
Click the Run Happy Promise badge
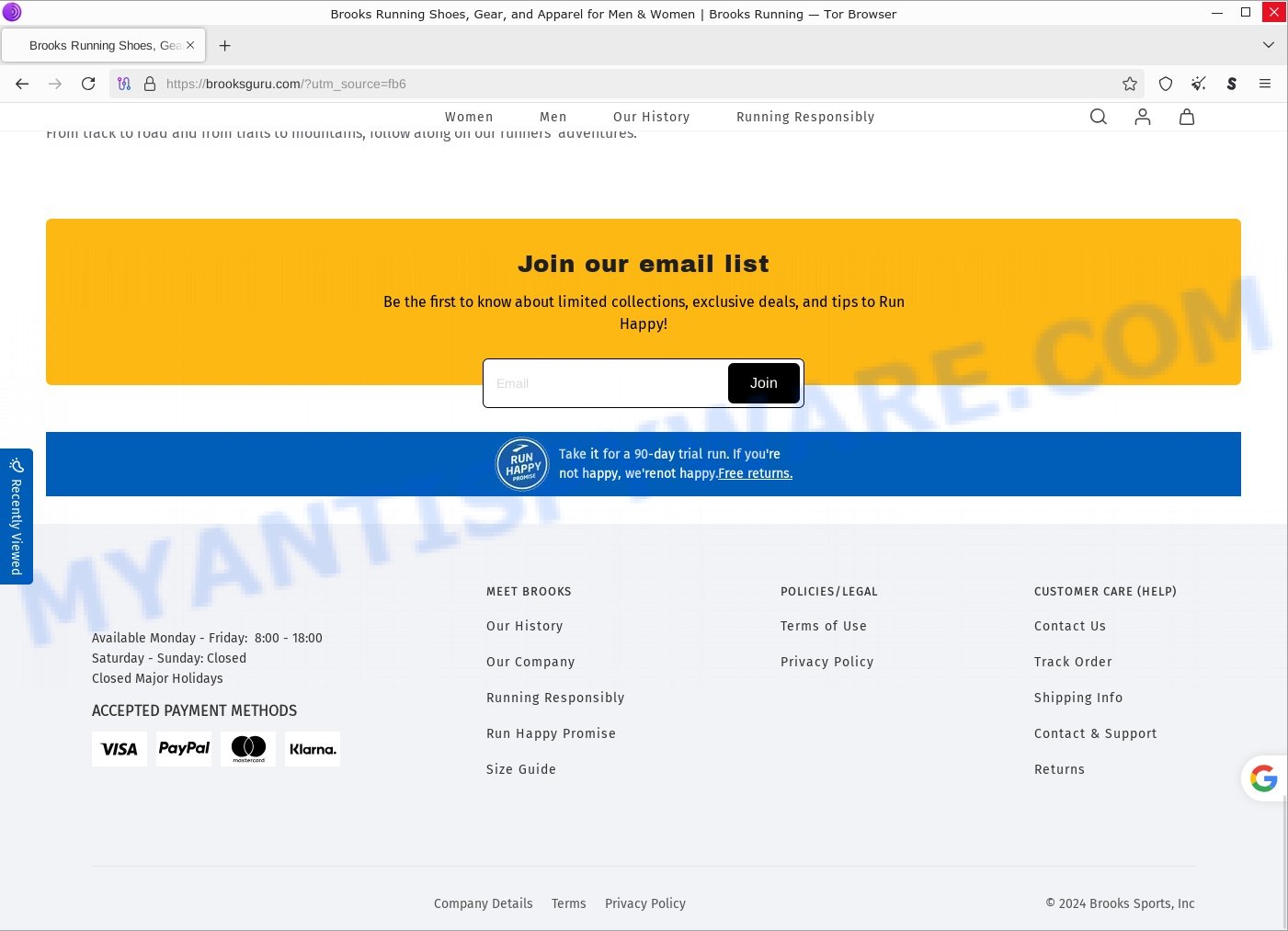point(522,464)
